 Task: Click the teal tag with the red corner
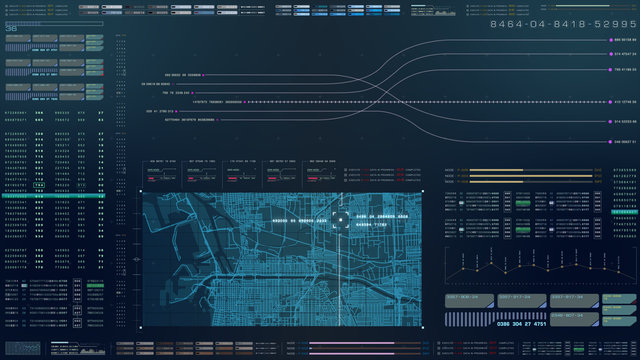pos(619,299)
